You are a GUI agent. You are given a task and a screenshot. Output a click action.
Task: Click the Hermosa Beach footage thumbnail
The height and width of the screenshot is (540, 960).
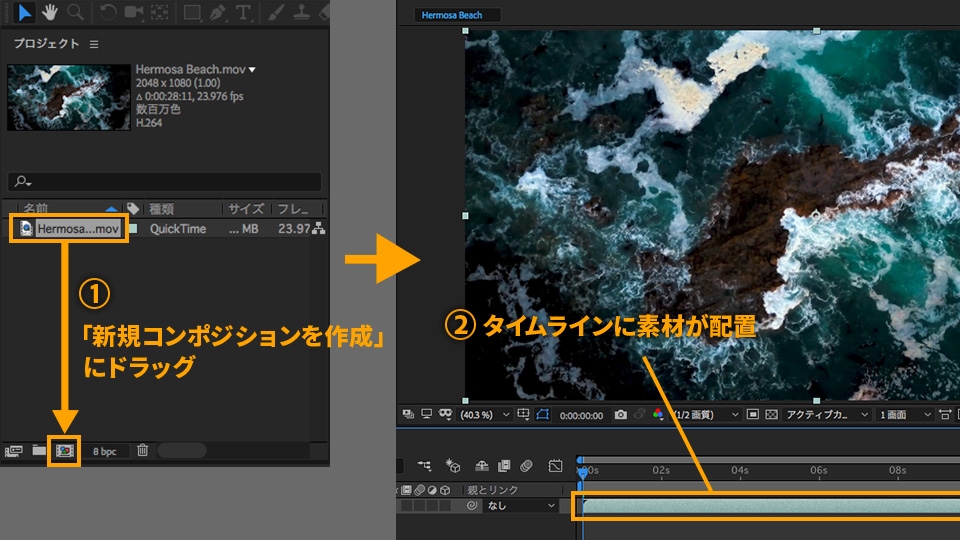[69, 97]
